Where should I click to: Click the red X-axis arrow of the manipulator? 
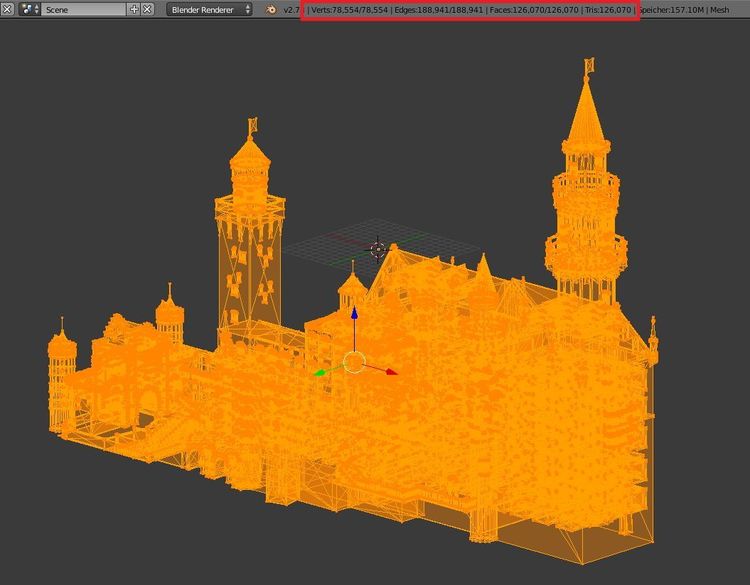point(392,372)
